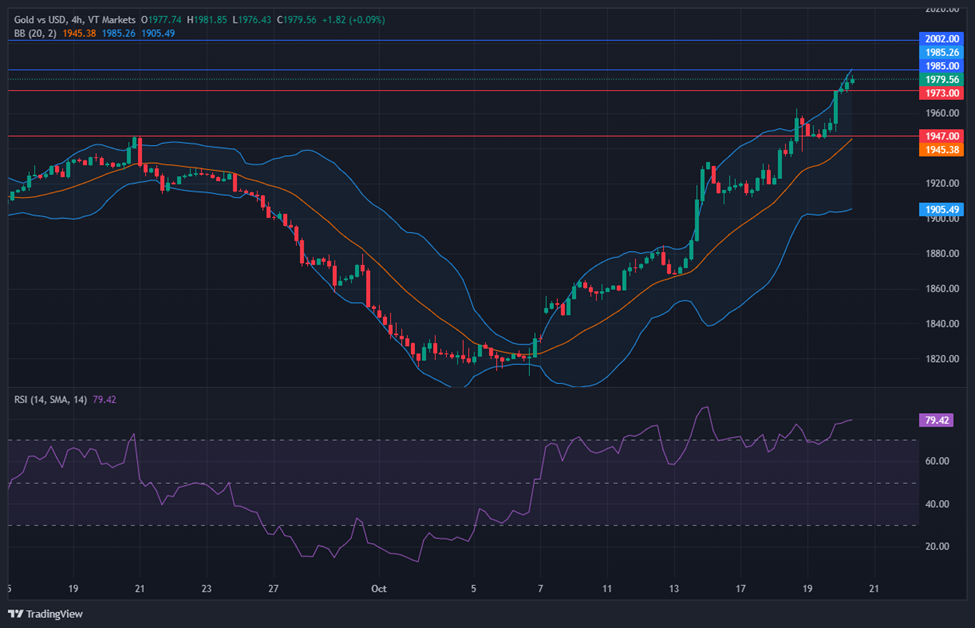Select the "Gold vs USD, 4h, VT Markets" chart title
The width and height of the screenshot is (975, 628).
point(75,20)
